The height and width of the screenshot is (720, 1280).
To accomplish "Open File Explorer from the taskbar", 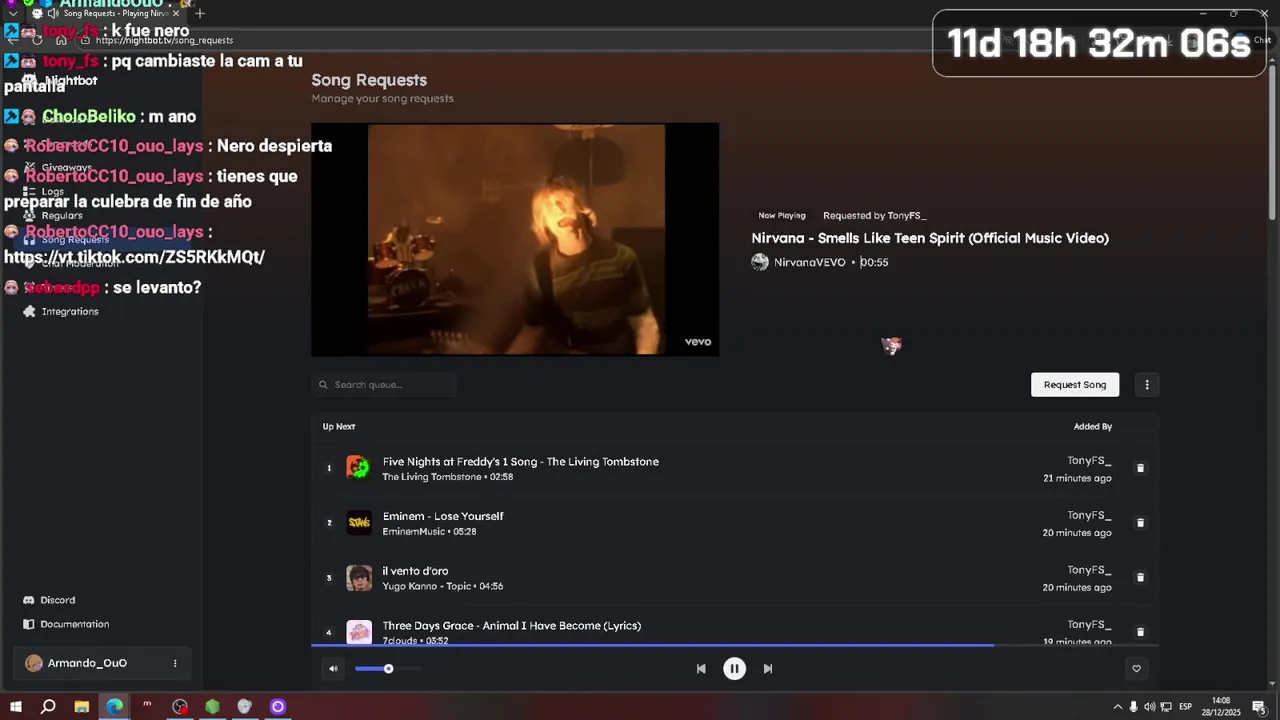I will [x=81, y=707].
